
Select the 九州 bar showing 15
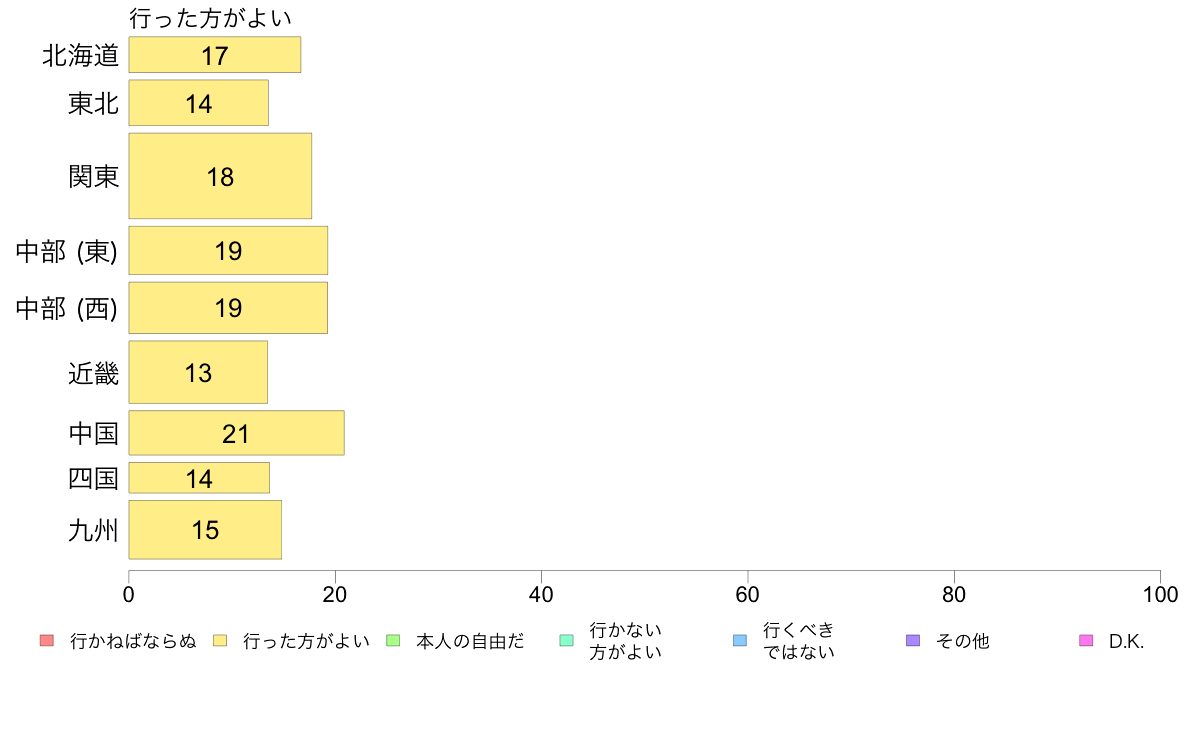pyautogui.click(x=205, y=530)
